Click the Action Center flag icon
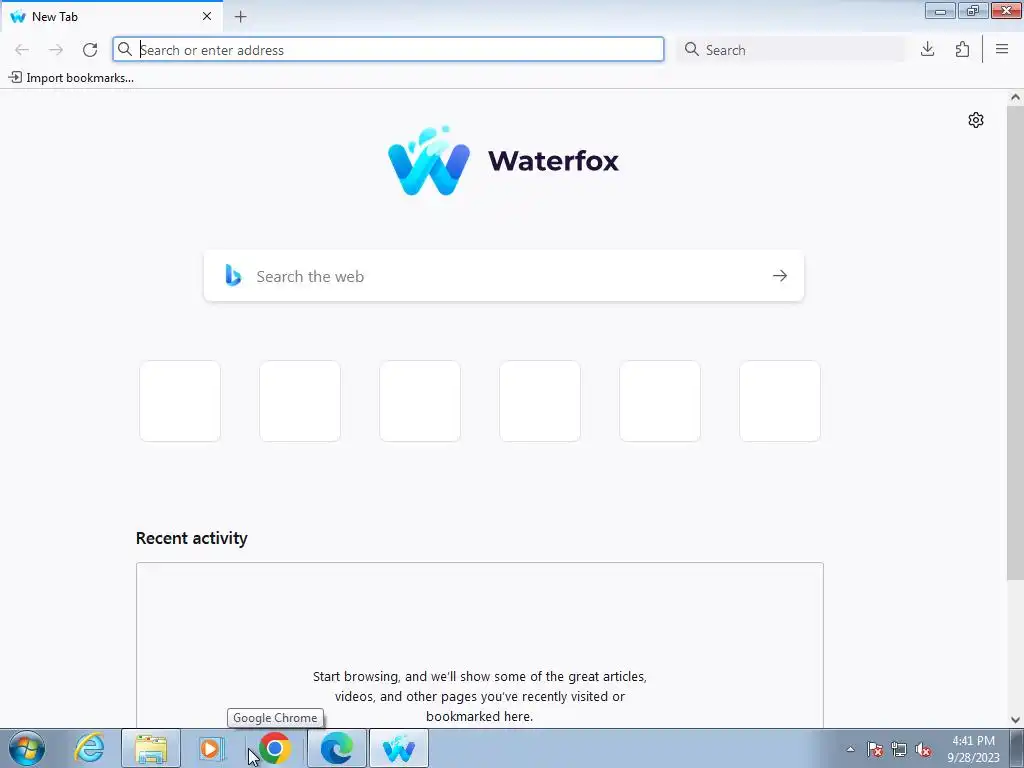 click(x=875, y=749)
